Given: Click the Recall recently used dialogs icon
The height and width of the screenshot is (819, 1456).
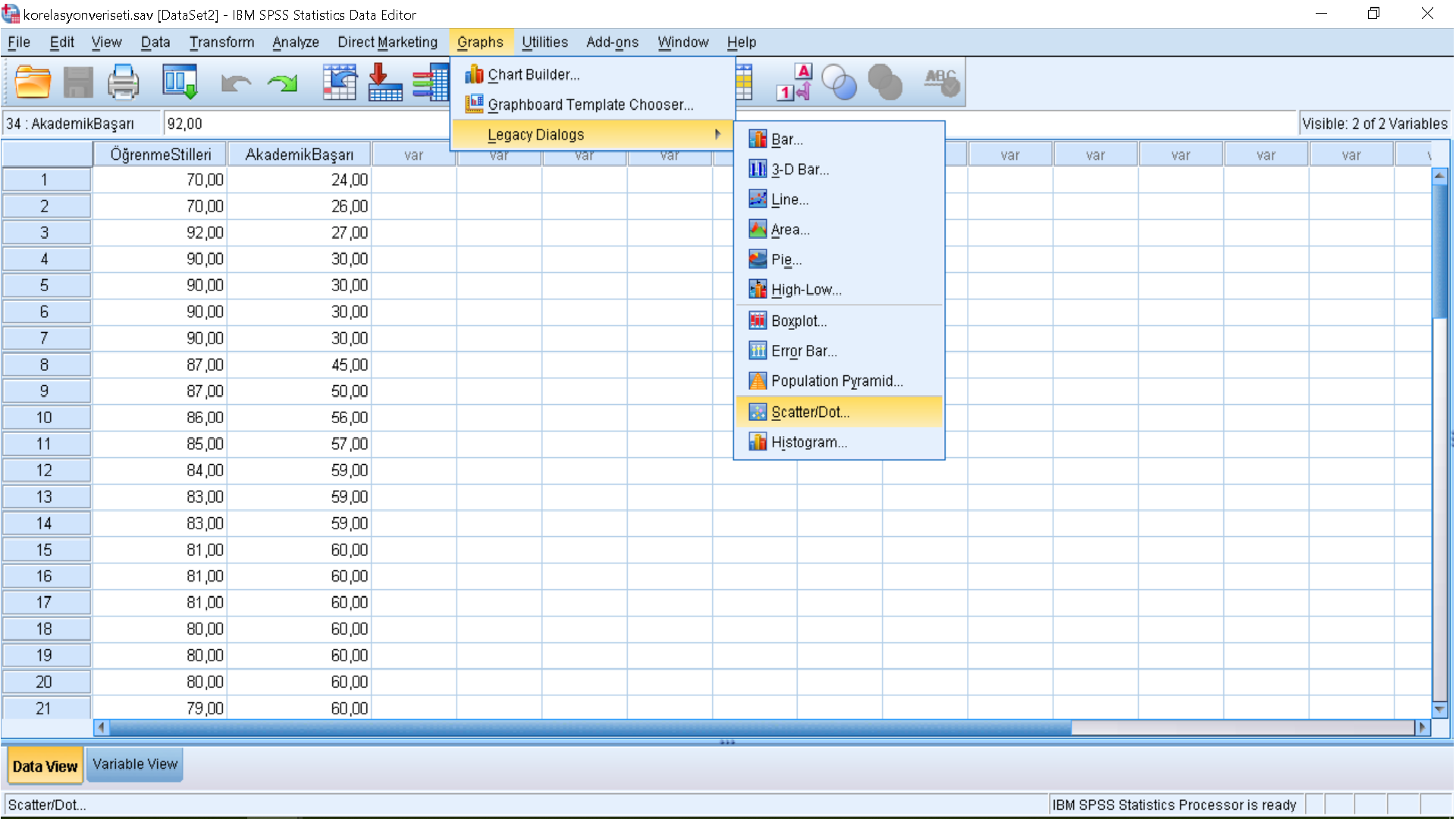Looking at the screenshot, I should (180, 82).
